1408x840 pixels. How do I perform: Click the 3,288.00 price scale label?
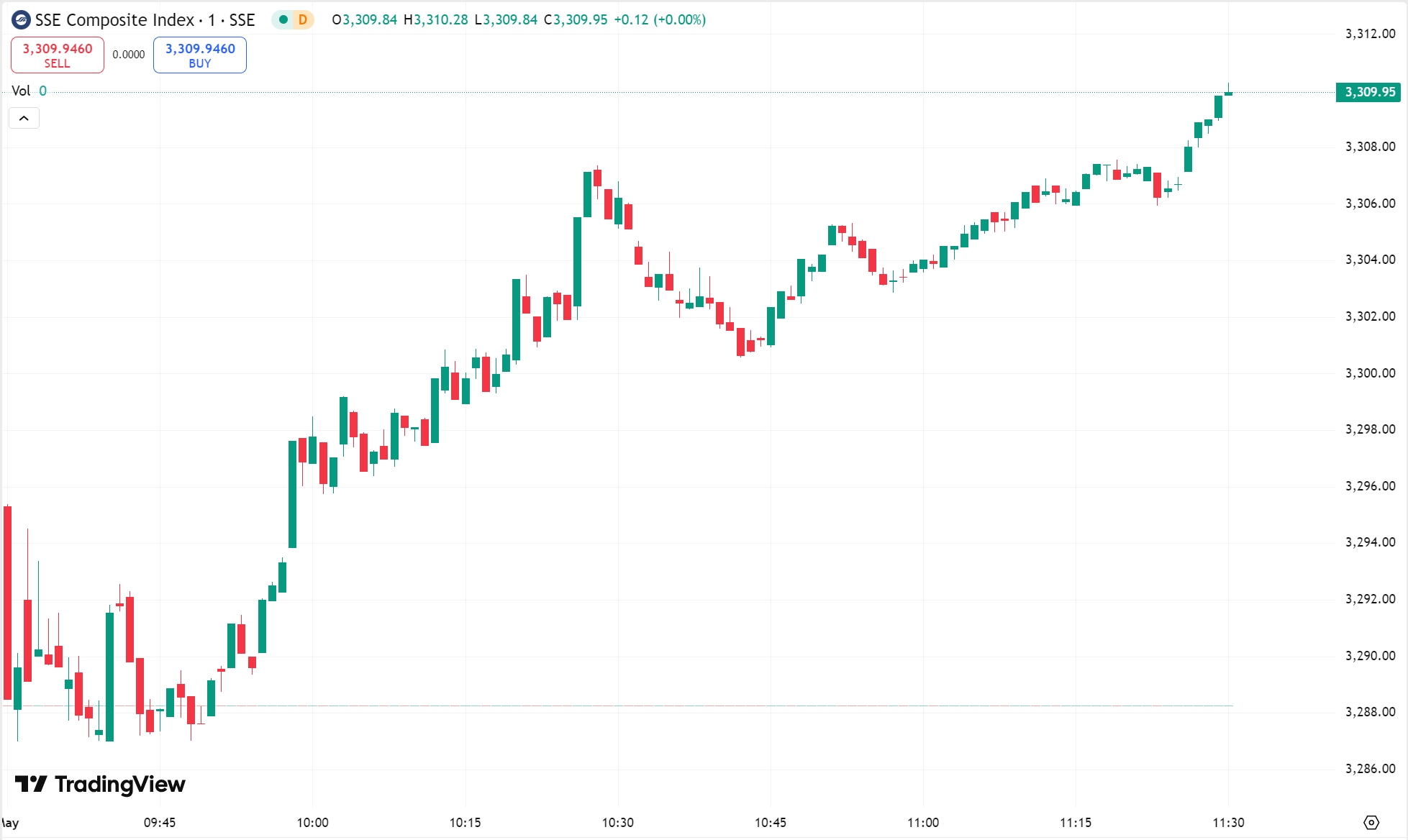coord(1371,711)
